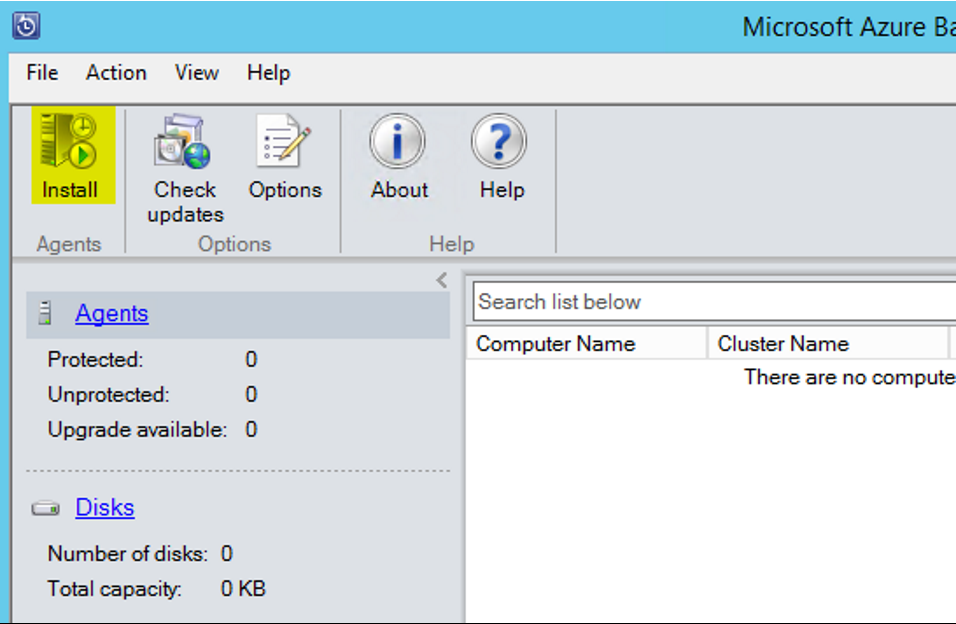Open the File menu
The width and height of the screenshot is (956, 624).
[42, 73]
